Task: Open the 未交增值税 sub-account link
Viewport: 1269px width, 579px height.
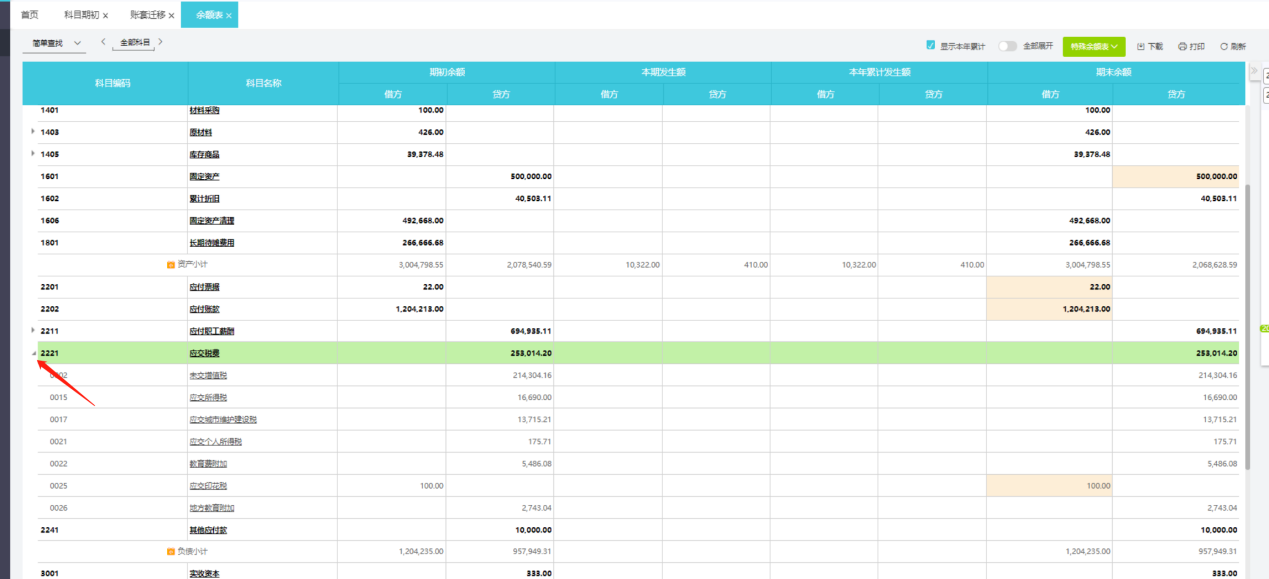Action: (208, 375)
